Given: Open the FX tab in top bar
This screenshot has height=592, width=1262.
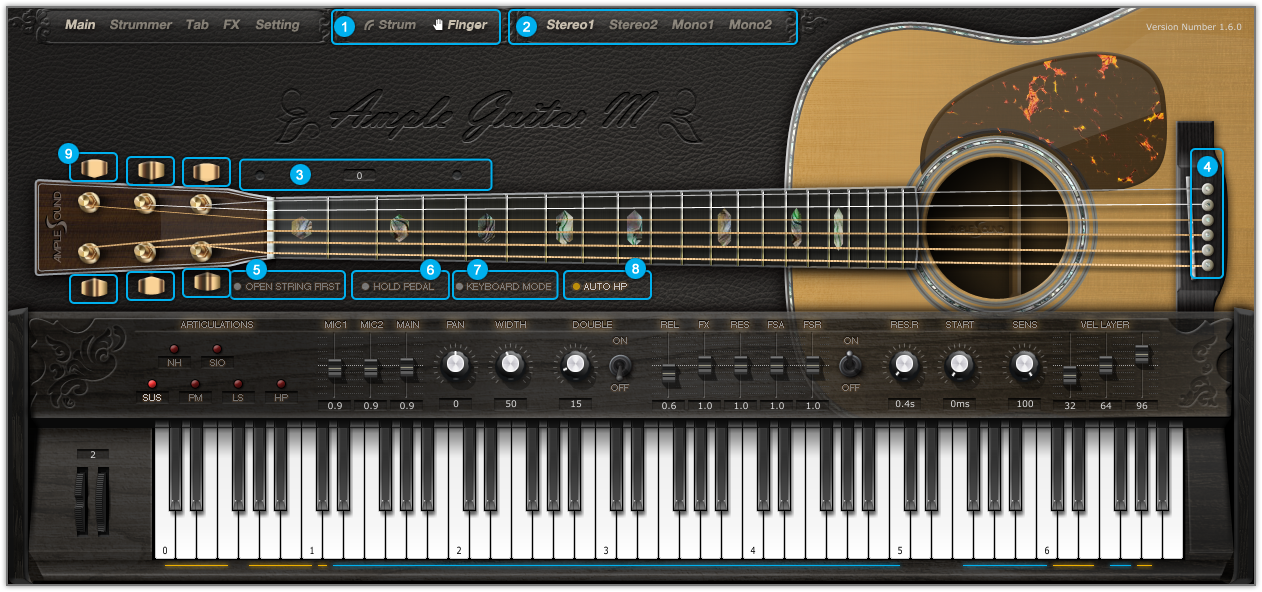Looking at the screenshot, I should click(232, 25).
